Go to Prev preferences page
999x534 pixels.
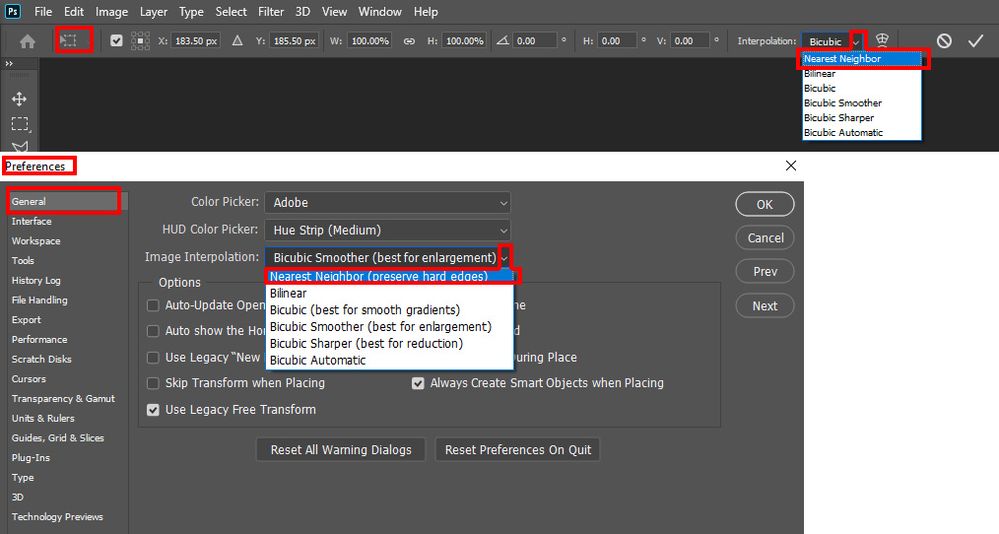[765, 271]
